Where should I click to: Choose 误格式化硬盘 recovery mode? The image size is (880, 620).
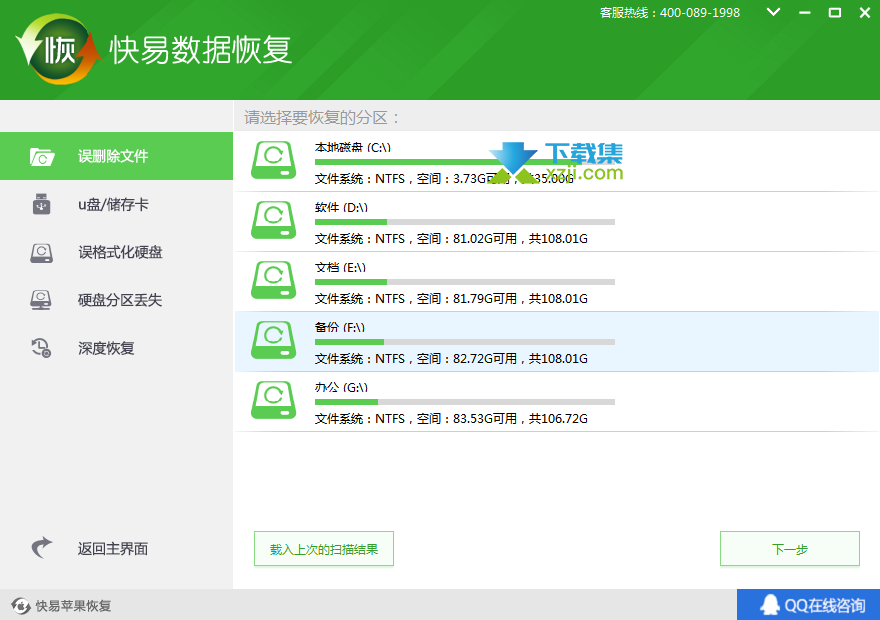click(116, 252)
